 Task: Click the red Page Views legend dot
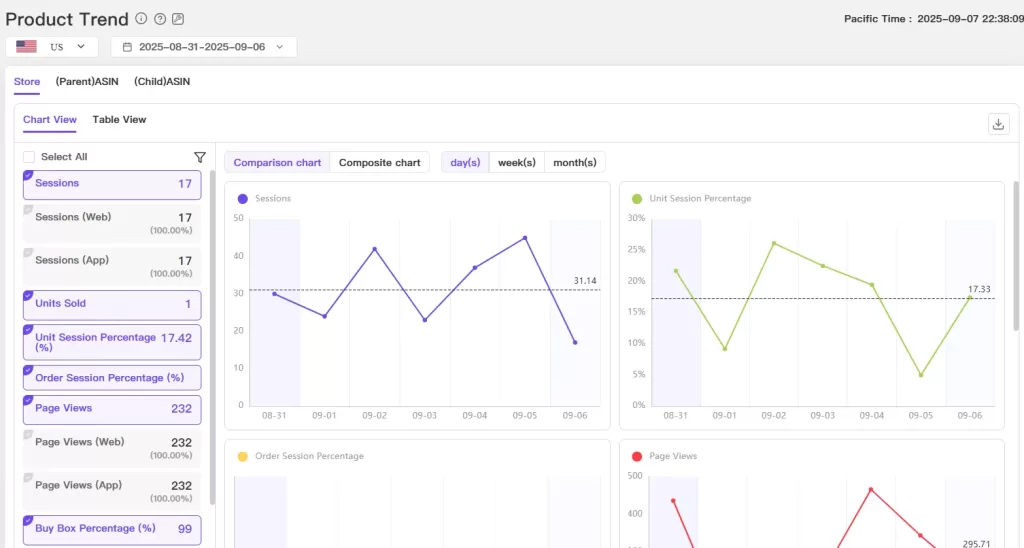point(637,457)
